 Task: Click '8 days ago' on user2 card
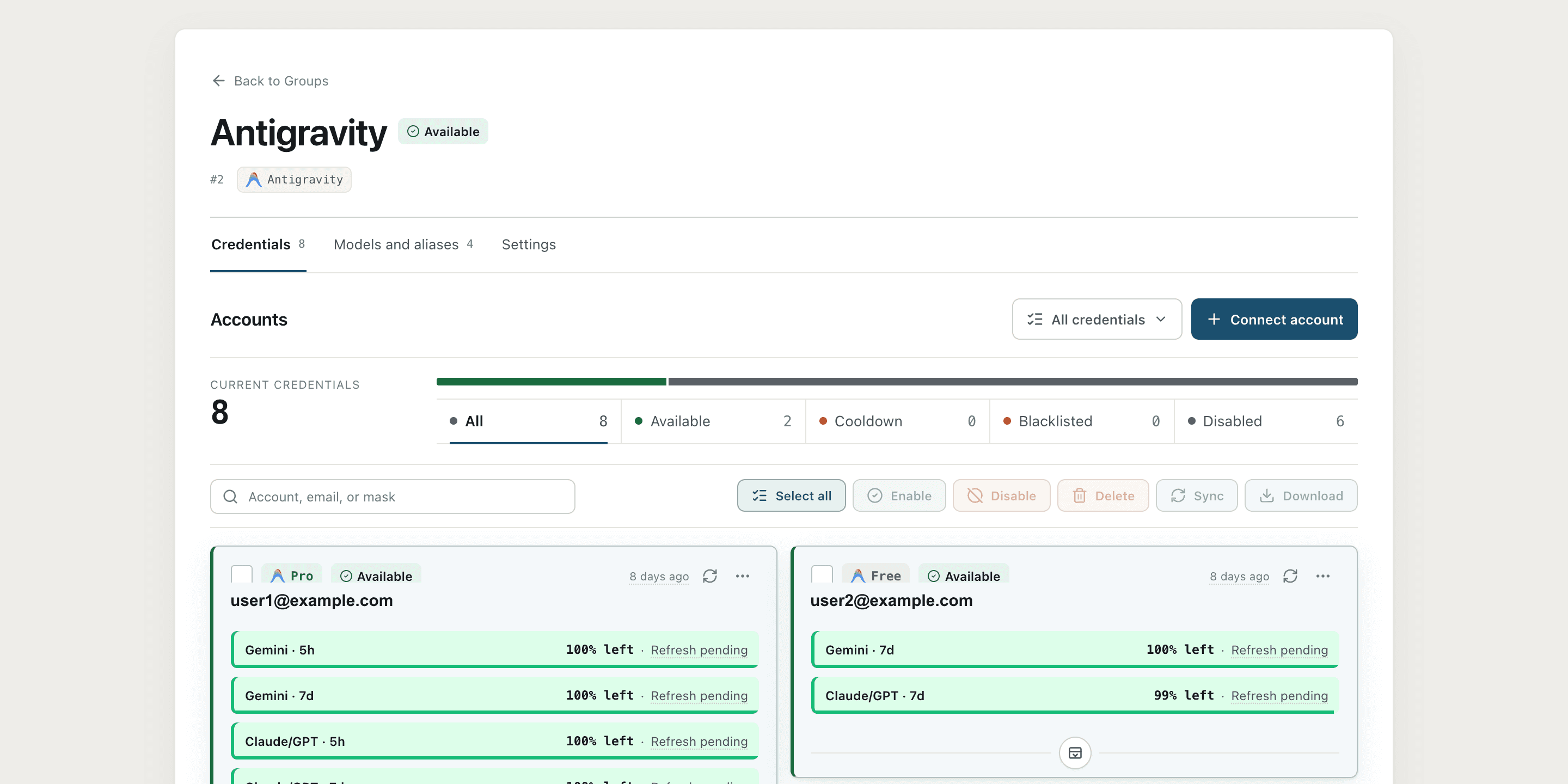click(1239, 577)
